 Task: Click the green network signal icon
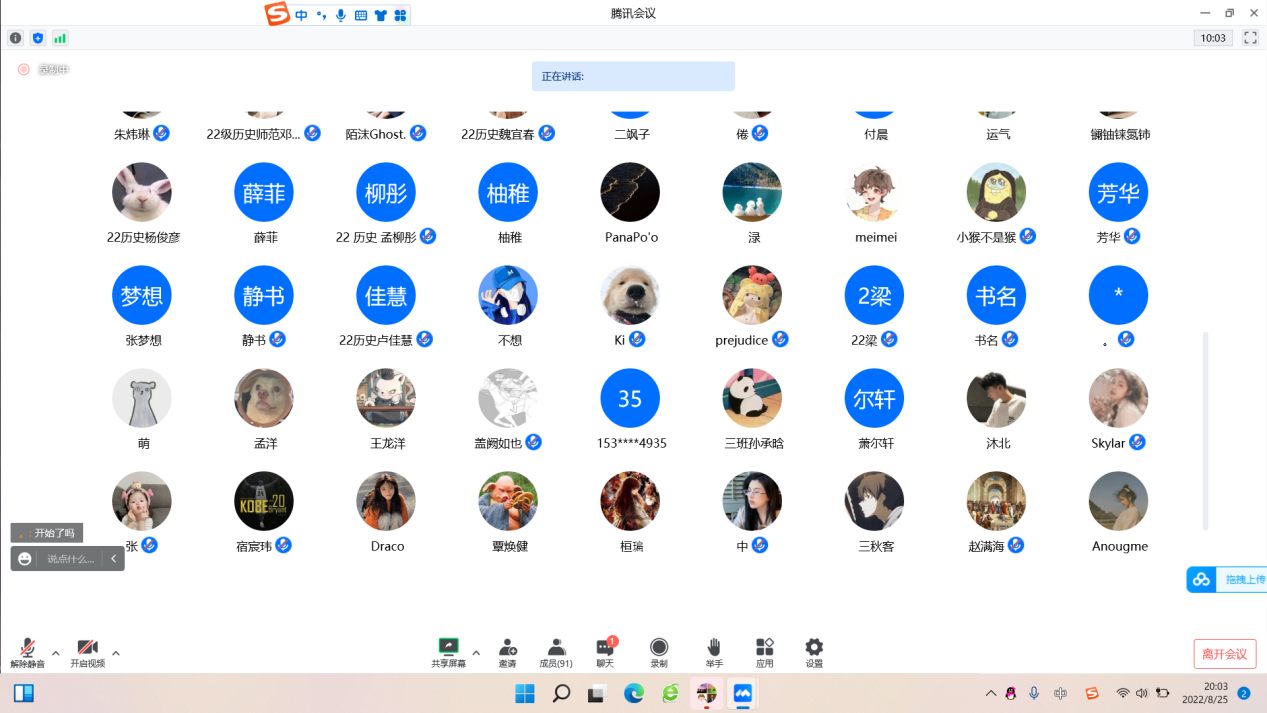60,38
